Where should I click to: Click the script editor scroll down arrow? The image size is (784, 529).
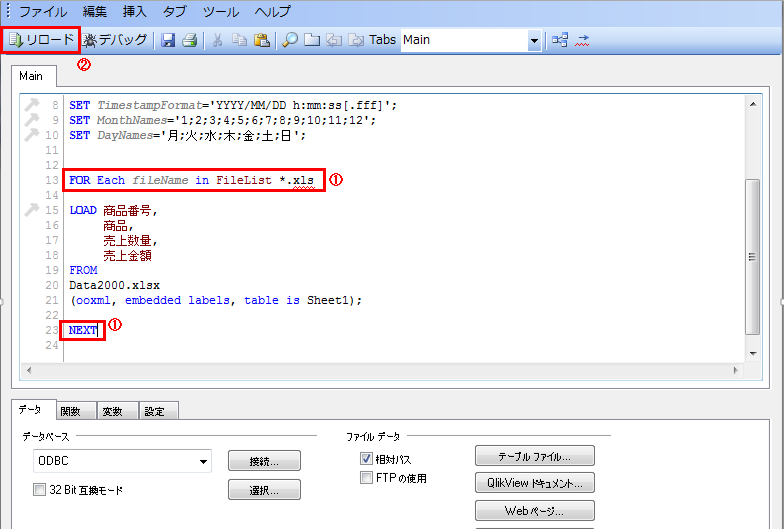click(752, 354)
